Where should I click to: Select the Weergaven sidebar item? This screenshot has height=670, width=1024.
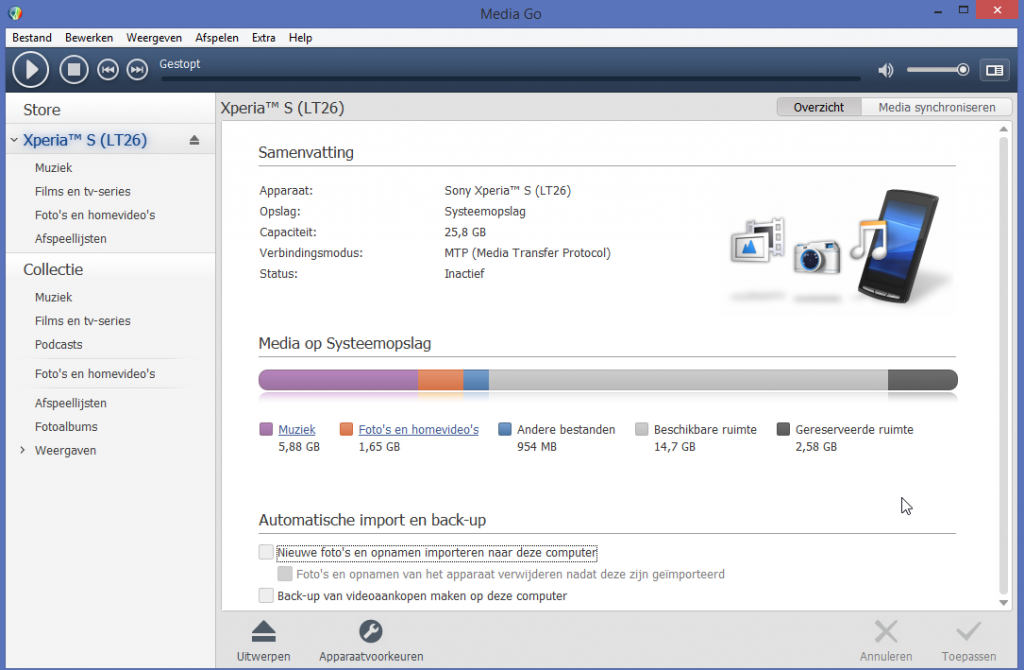(65, 450)
